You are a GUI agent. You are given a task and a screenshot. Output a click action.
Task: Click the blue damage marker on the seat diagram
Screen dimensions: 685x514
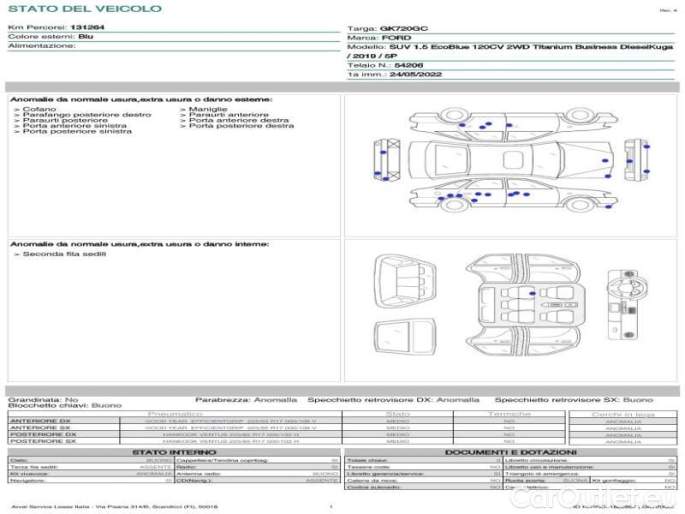coord(532,293)
